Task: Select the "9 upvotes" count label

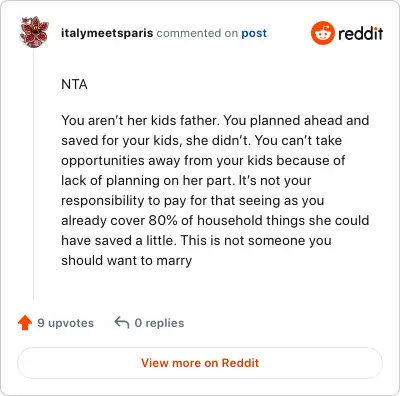Action: 66,323
